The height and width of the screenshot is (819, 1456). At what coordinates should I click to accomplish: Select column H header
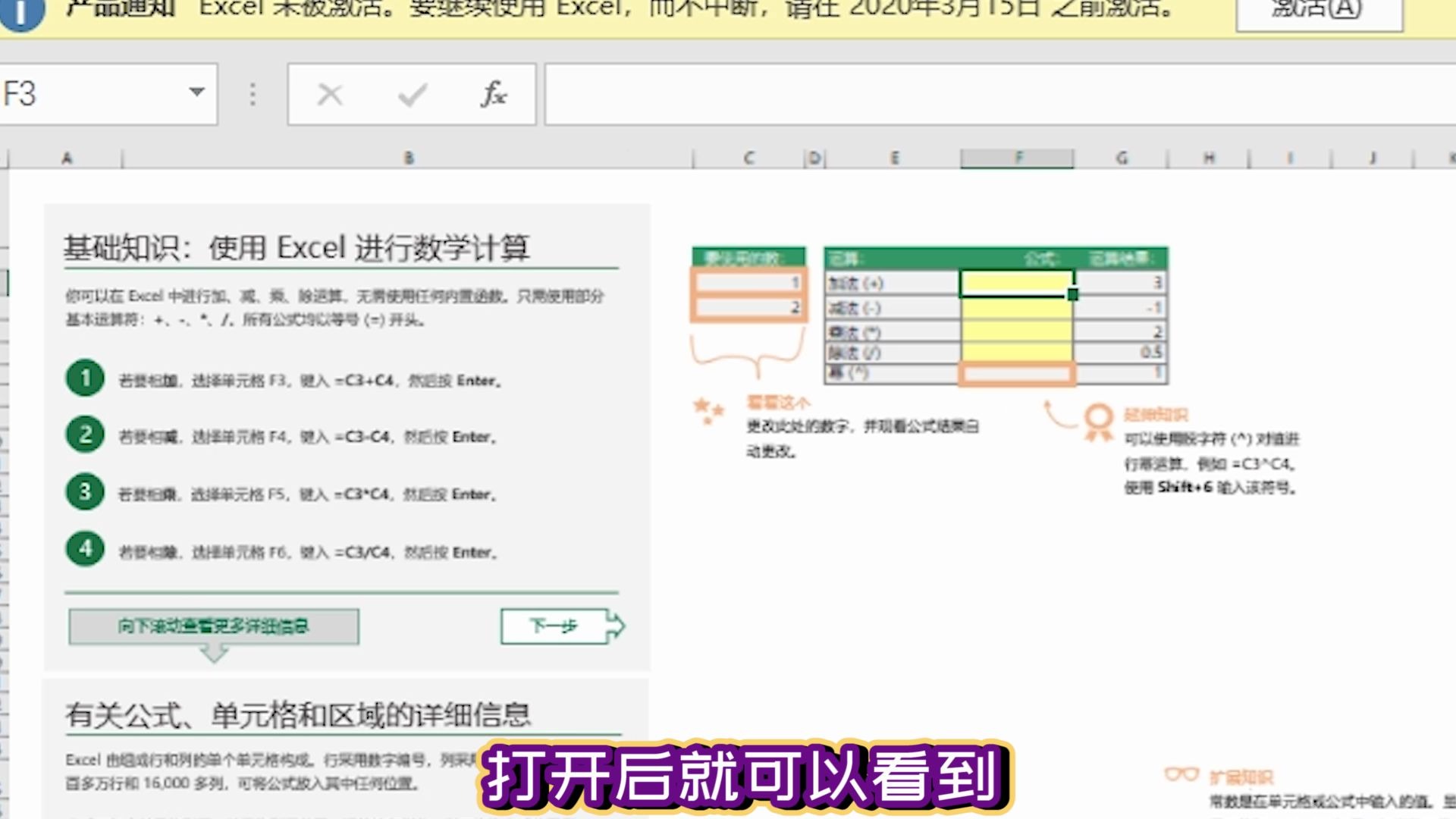pyautogui.click(x=1208, y=158)
